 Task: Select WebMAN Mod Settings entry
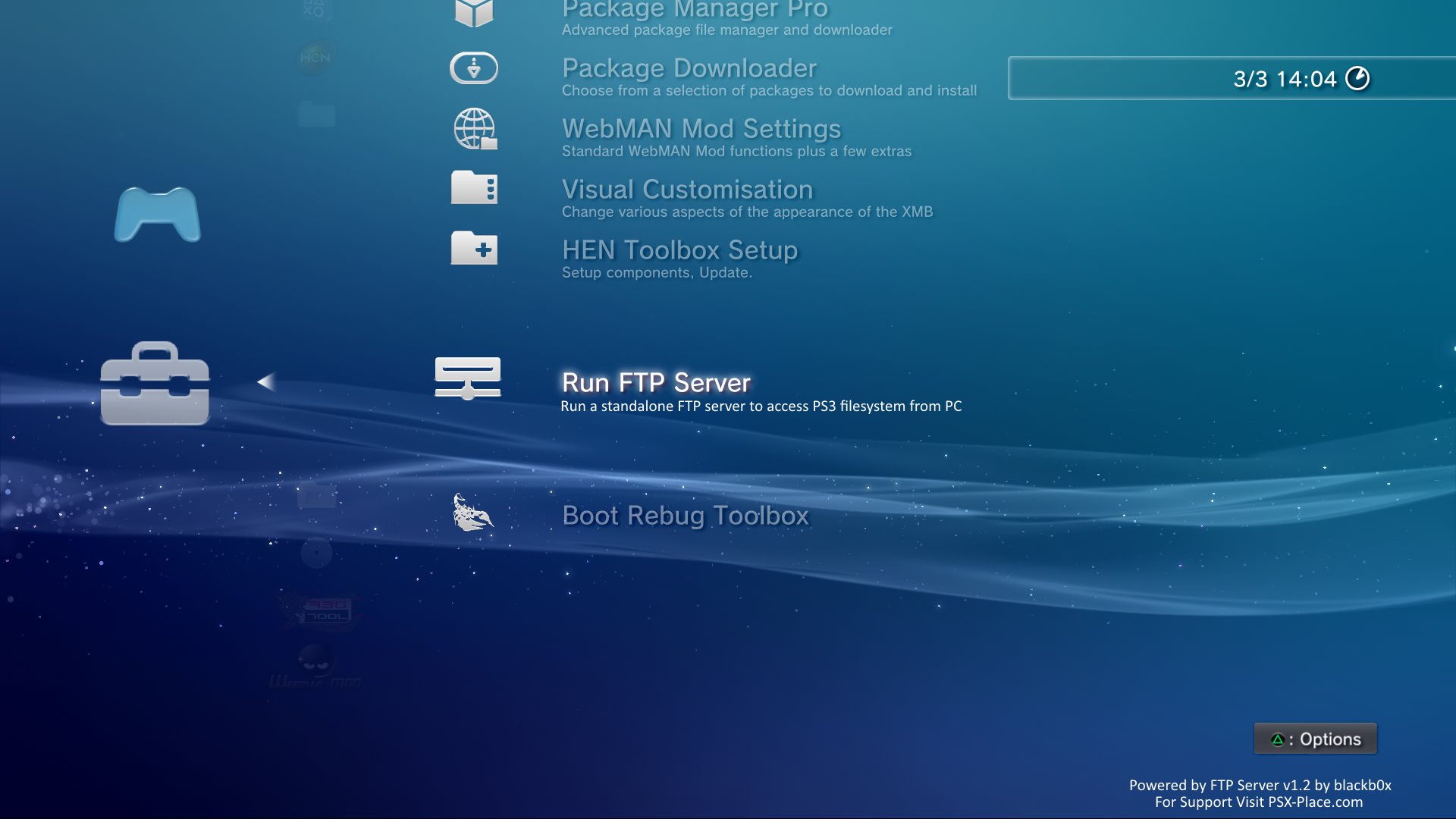tap(701, 128)
